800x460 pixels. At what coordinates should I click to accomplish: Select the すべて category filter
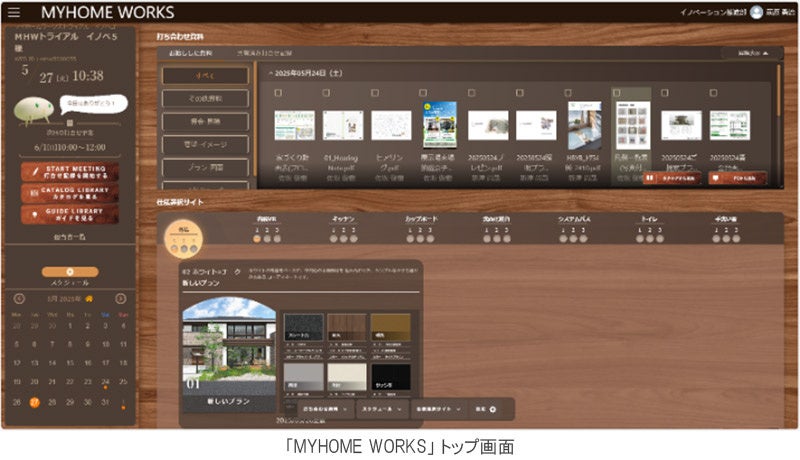(205, 76)
